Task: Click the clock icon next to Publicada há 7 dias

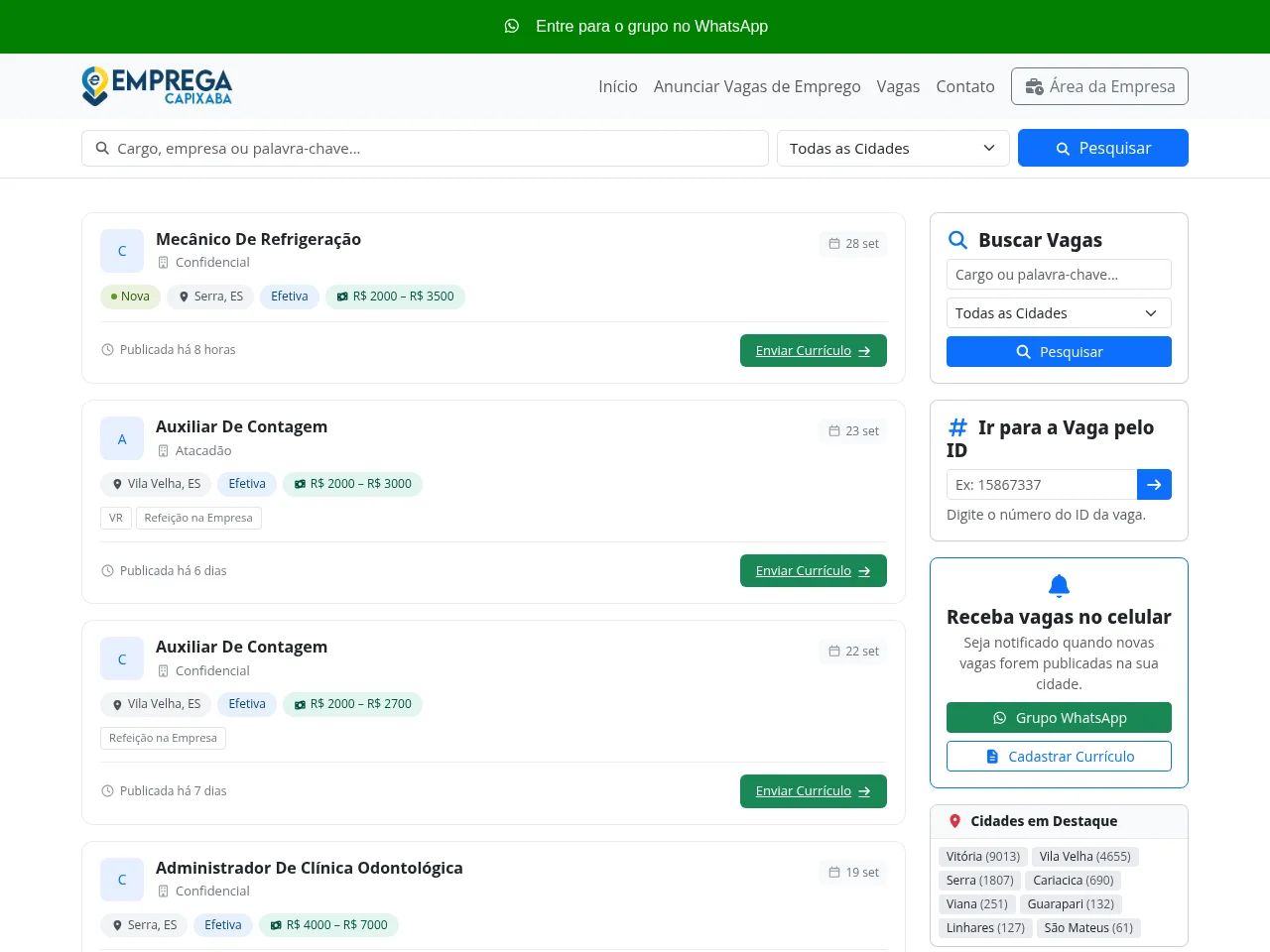Action: (108, 790)
